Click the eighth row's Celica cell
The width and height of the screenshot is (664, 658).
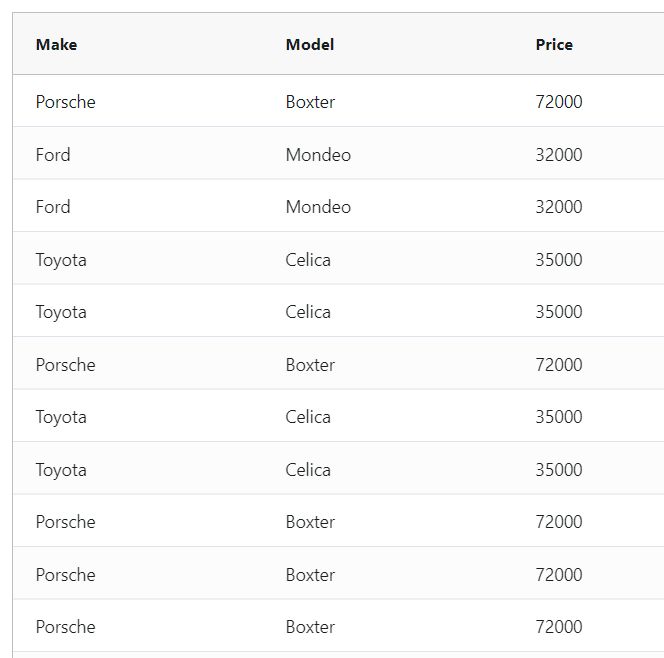[x=308, y=470]
